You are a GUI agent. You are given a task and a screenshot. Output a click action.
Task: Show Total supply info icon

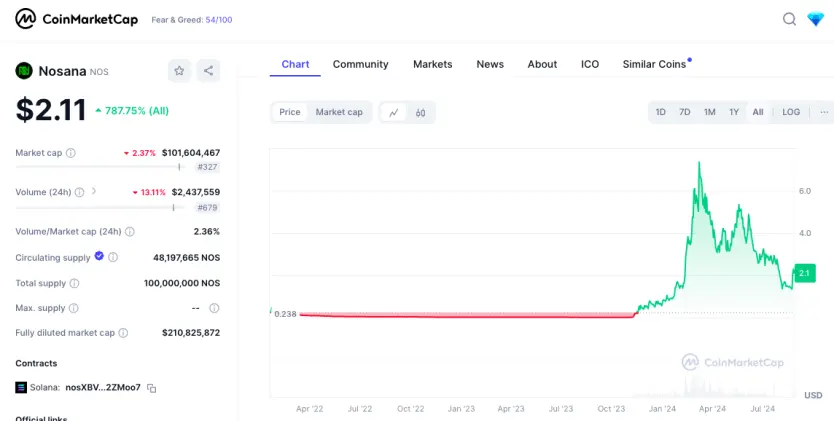tap(74, 283)
